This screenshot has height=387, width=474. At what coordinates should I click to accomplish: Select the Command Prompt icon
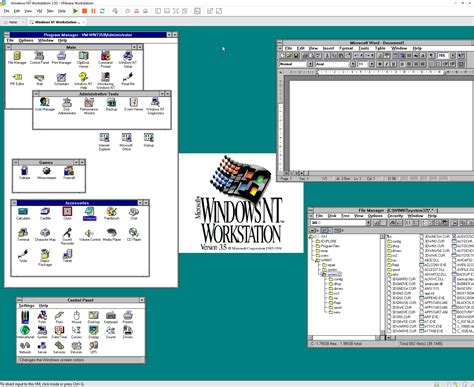105,59
